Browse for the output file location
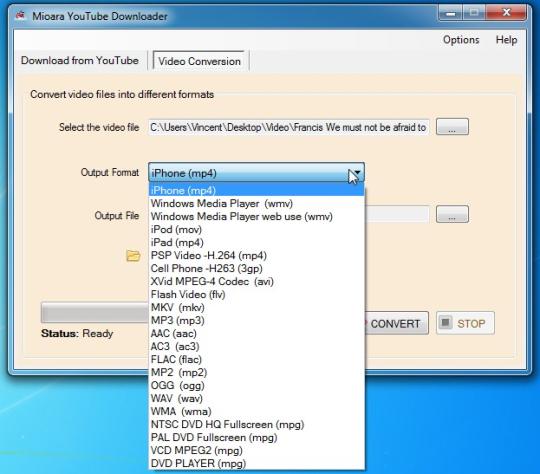Viewport: 540px width, 474px height. click(x=452, y=214)
